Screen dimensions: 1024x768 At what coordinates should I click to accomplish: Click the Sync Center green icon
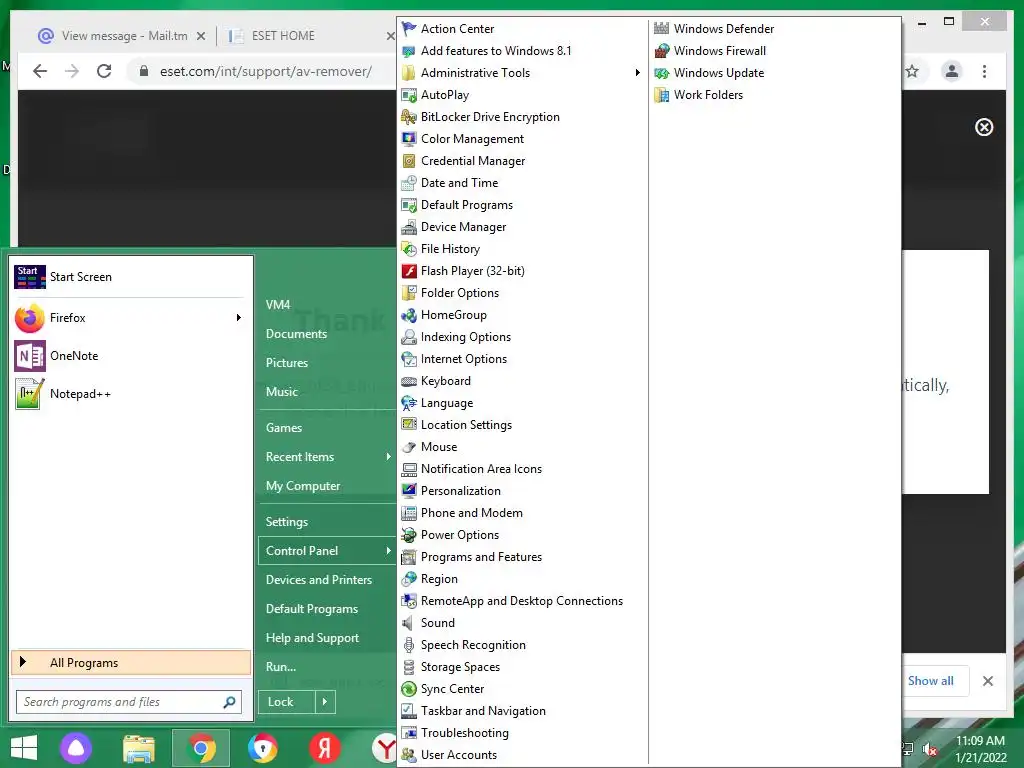[409, 689]
